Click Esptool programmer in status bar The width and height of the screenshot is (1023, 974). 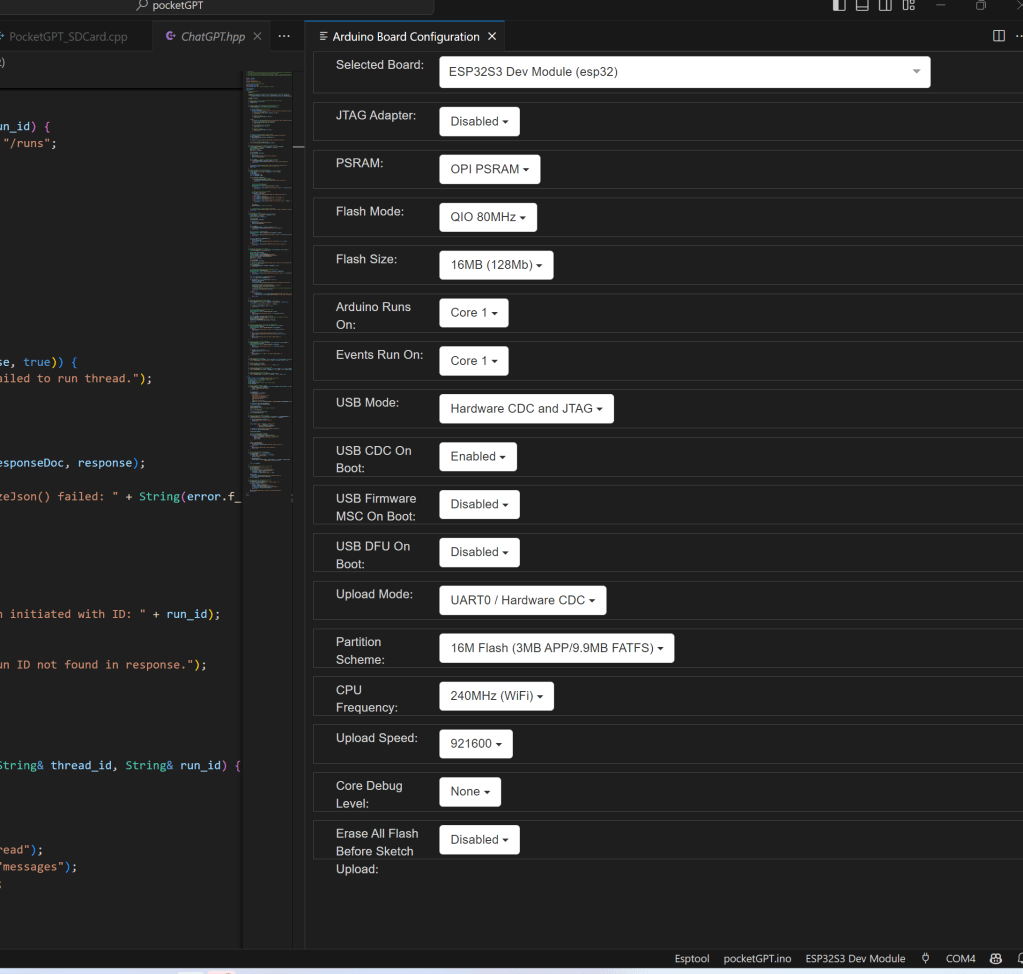tap(692, 958)
